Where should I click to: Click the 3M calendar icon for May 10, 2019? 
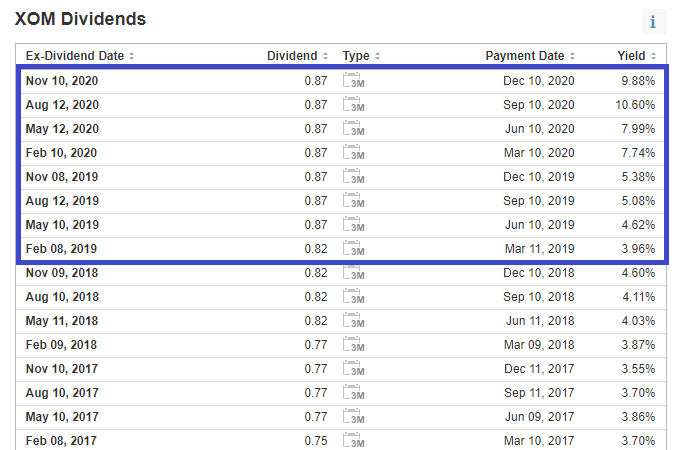(354, 225)
